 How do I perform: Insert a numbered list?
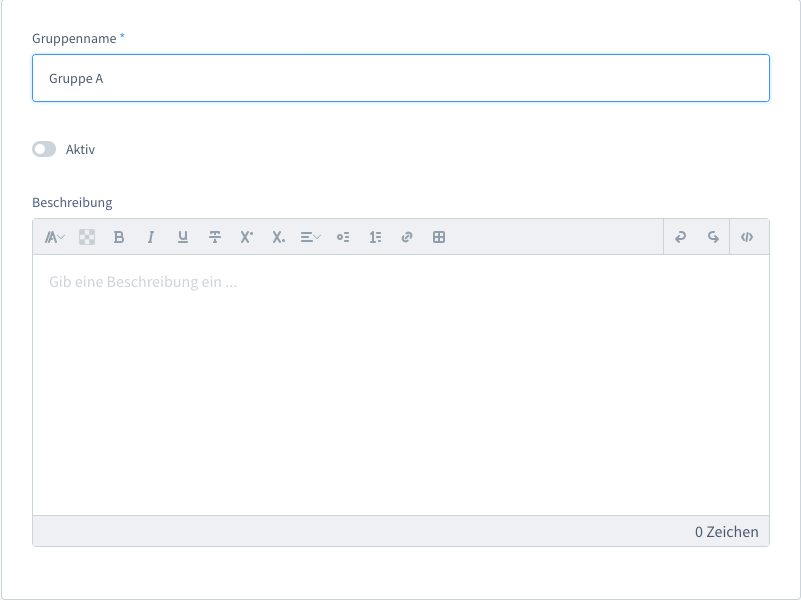click(x=375, y=237)
